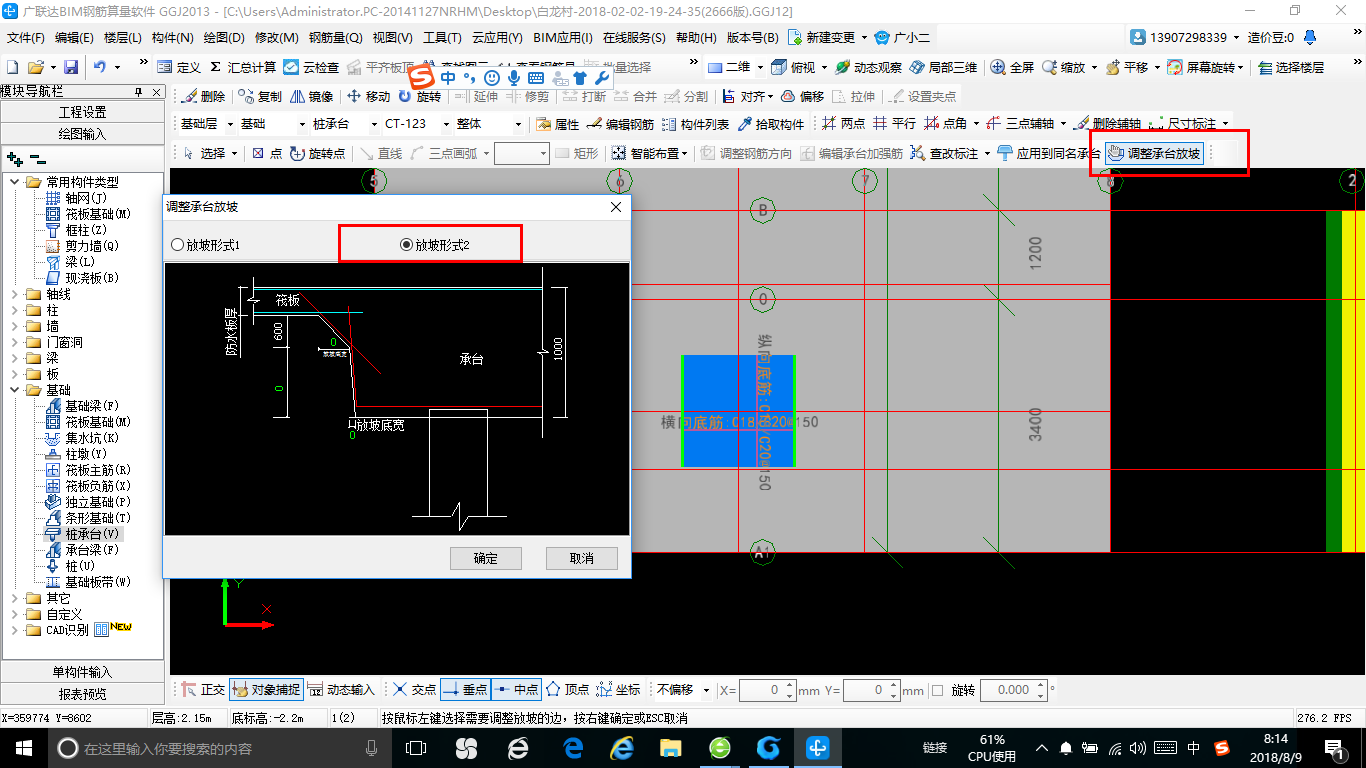Select 放坡形式1 radio button
Image resolution: width=1366 pixels, height=768 pixels.
[207, 245]
